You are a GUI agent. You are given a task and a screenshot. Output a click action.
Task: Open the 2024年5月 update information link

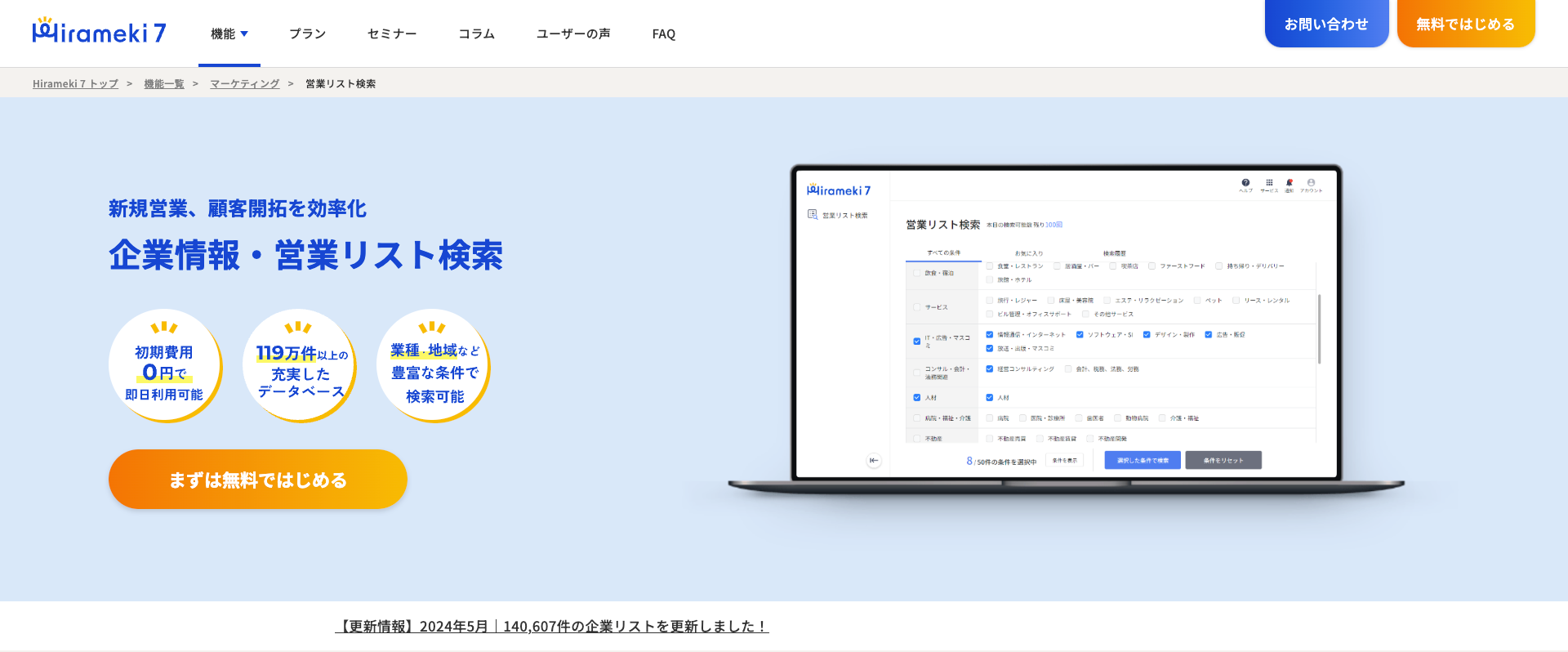[x=552, y=627]
